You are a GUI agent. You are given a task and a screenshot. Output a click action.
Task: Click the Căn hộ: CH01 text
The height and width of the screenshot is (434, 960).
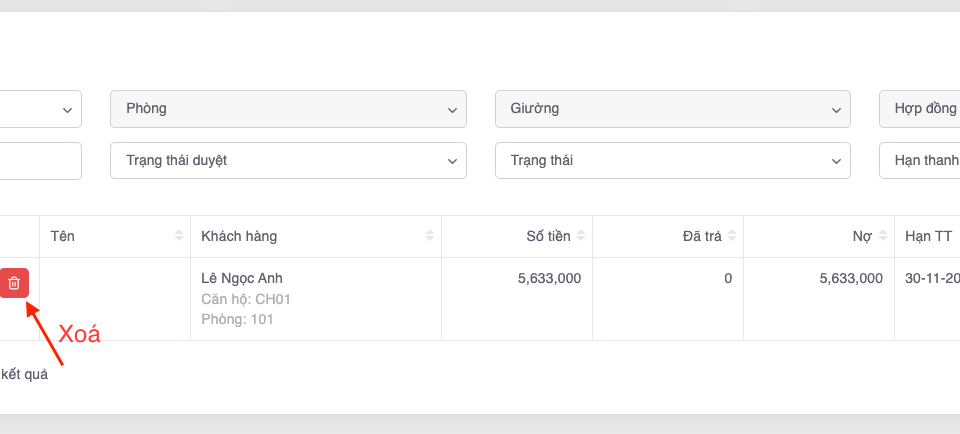(x=246, y=299)
